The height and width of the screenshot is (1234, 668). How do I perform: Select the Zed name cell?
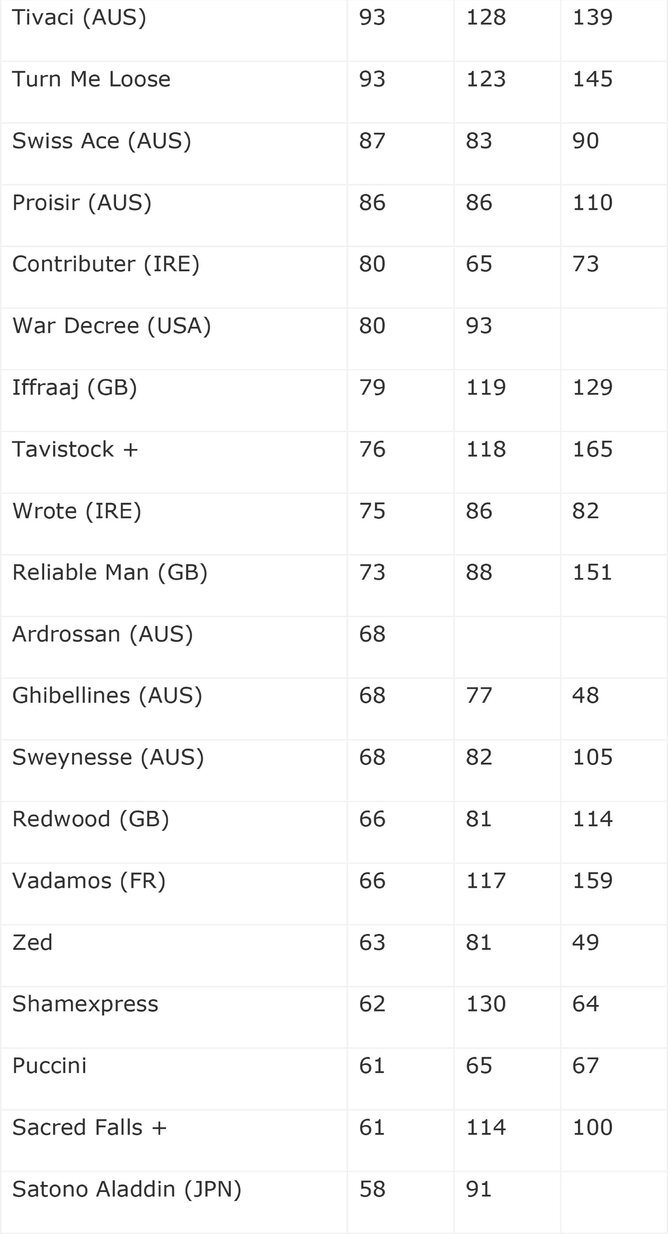[33, 943]
